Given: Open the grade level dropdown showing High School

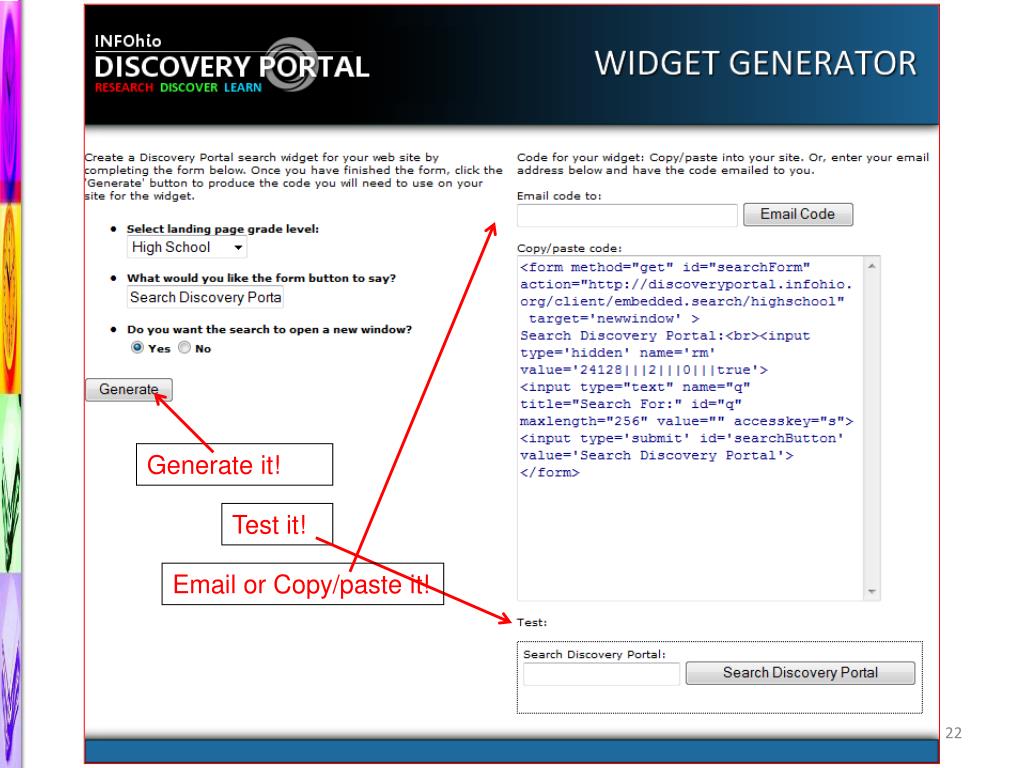Looking at the screenshot, I should [x=187, y=248].
